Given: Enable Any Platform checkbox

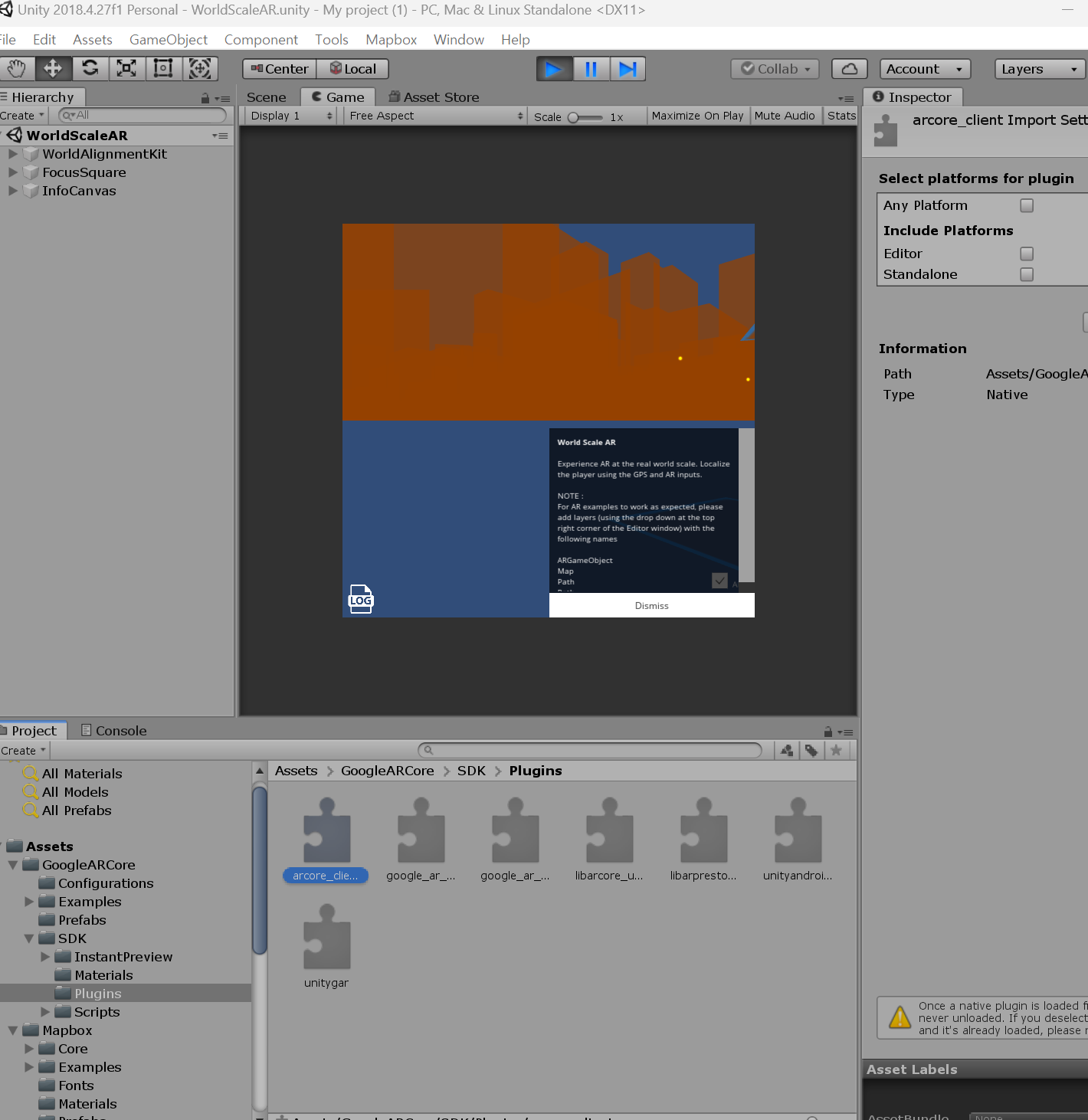Looking at the screenshot, I should click(x=1027, y=205).
